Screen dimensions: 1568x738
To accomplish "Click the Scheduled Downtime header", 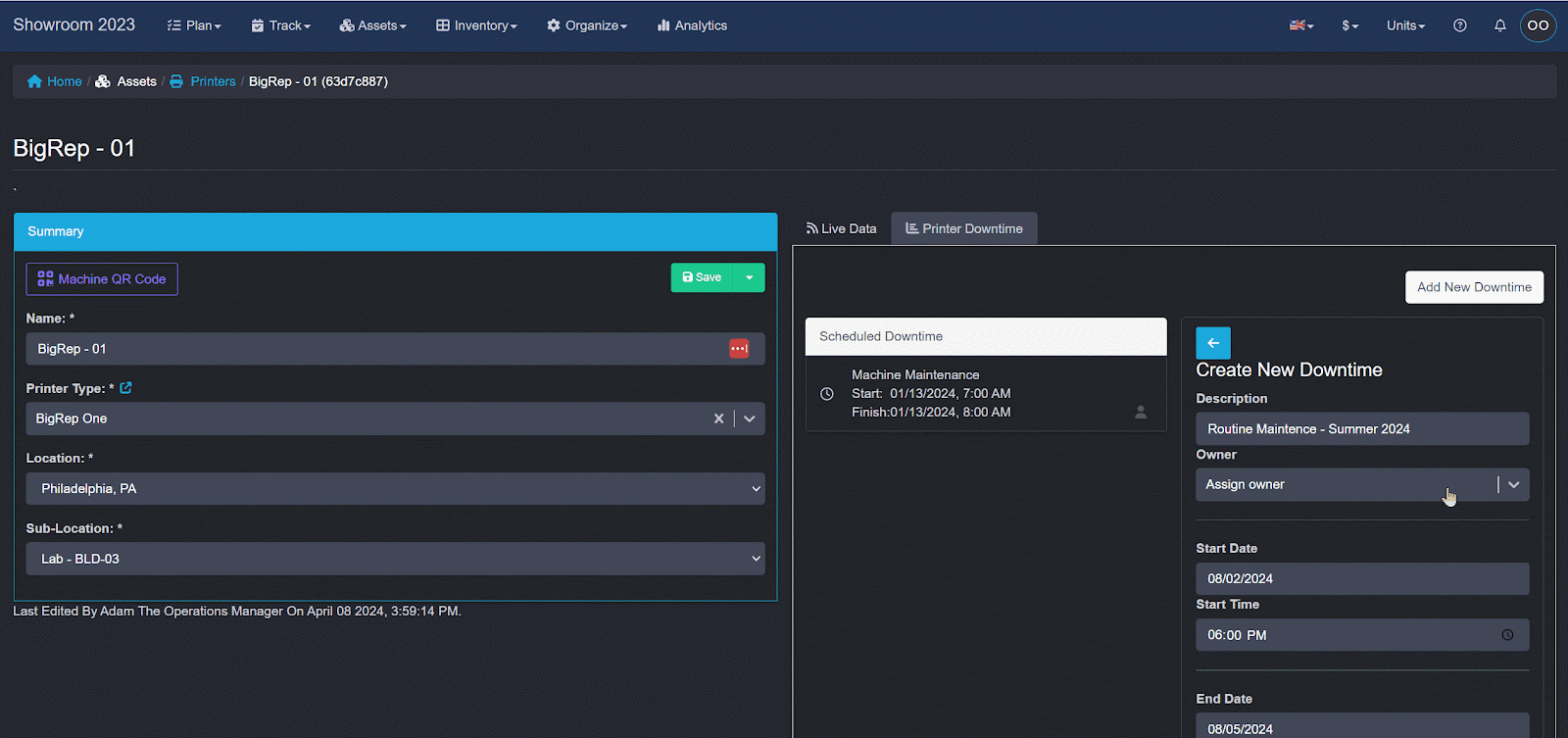I will coord(986,336).
